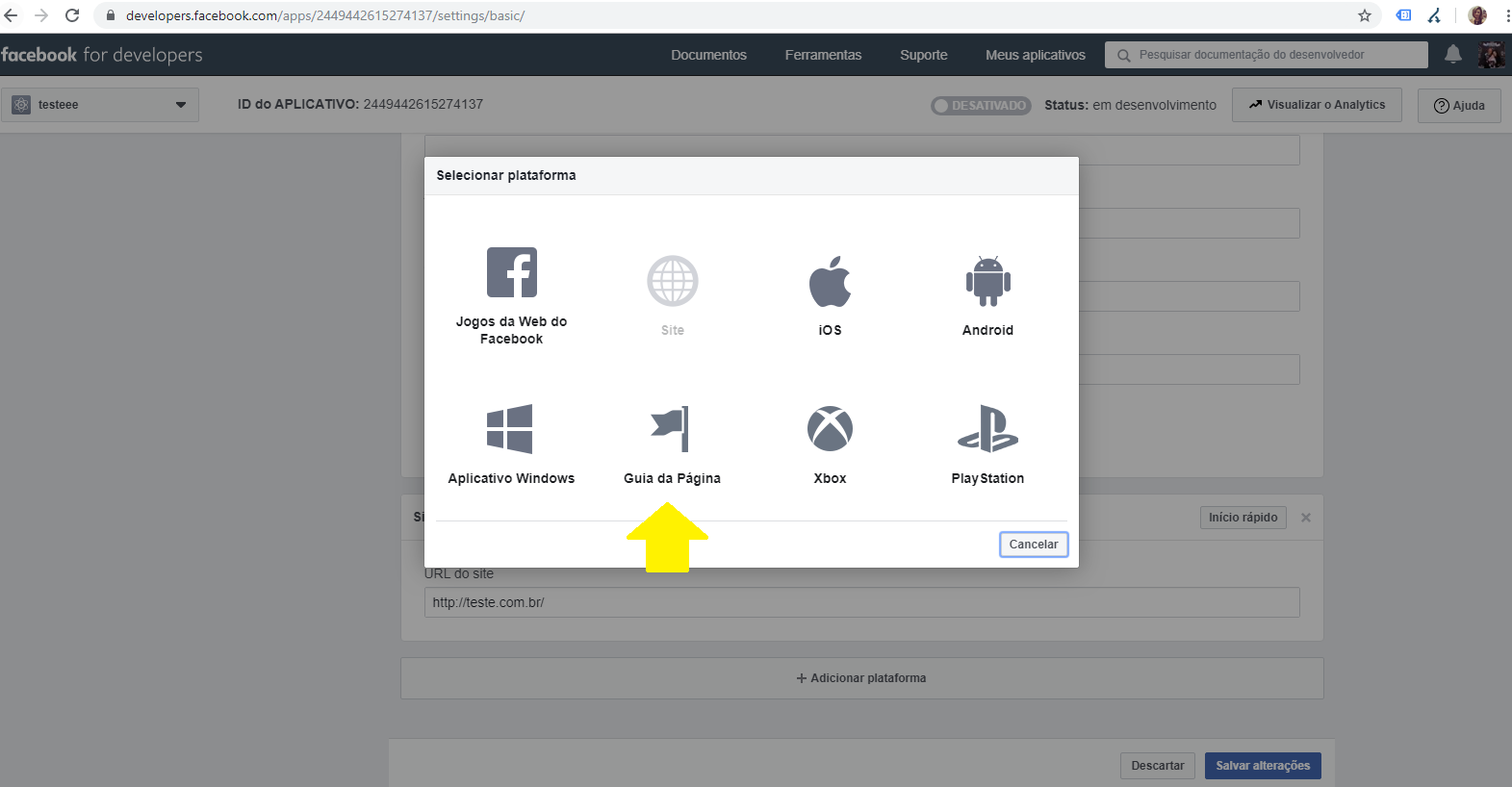The height and width of the screenshot is (787, 1512).
Task: Open Chrome's three-dot menu
Action: [x=1506, y=15]
